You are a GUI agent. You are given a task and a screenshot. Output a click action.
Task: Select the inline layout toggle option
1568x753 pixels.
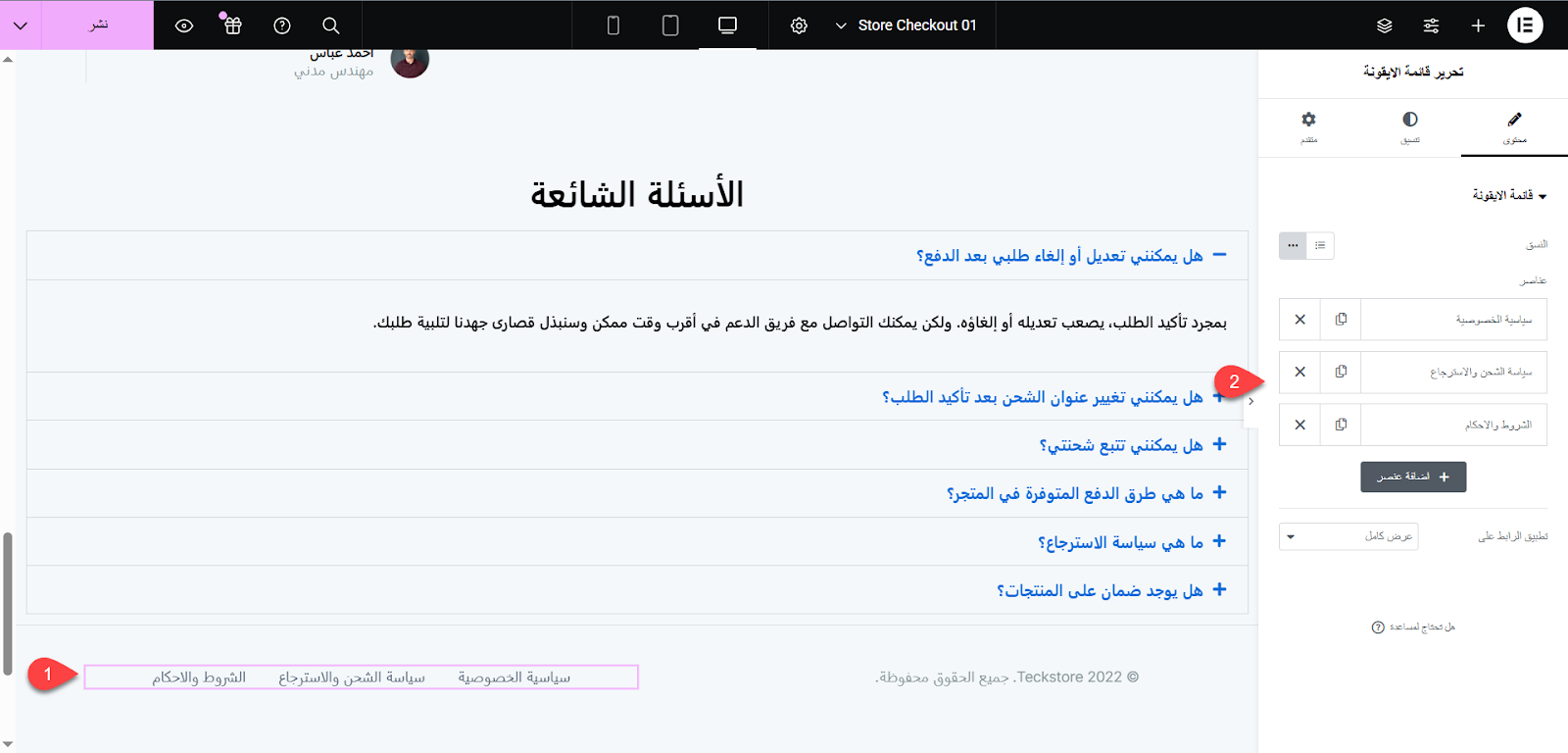coord(1293,245)
